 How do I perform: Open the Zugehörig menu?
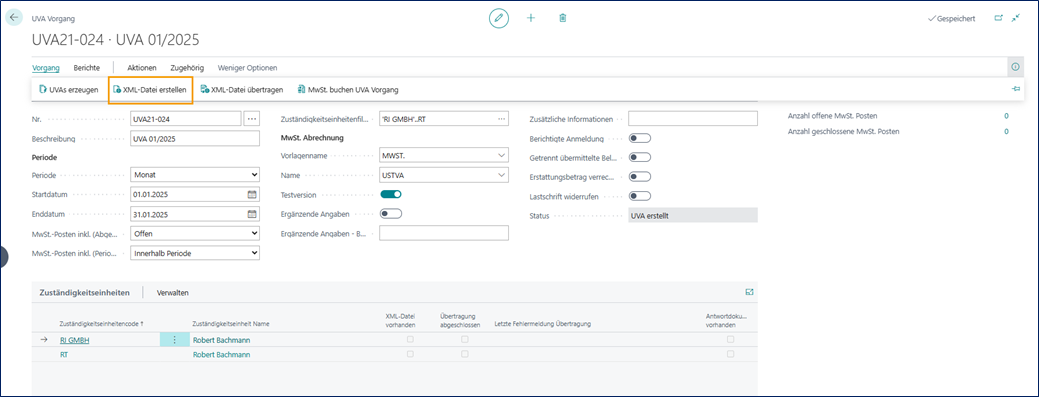[187, 68]
